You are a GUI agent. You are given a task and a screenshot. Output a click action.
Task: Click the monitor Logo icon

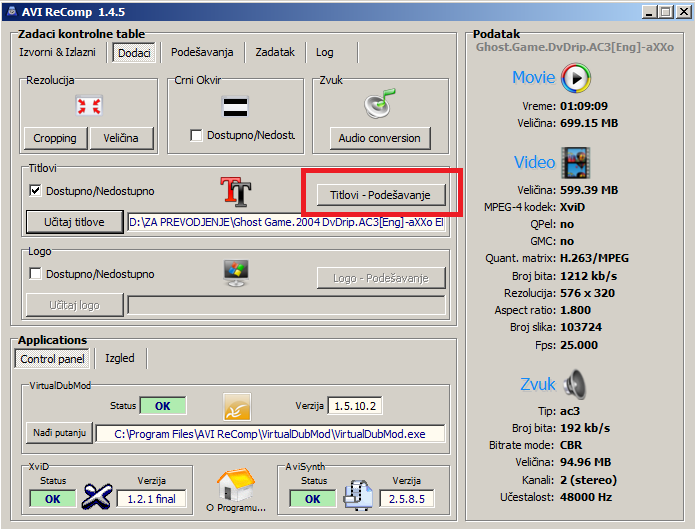pyautogui.click(x=236, y=274)
